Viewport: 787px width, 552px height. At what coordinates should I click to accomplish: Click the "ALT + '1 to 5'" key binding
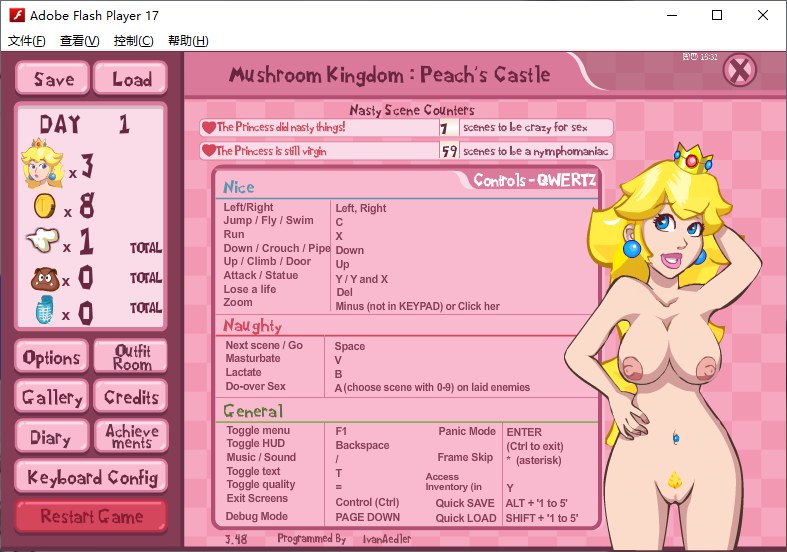[x=537, y=503]
